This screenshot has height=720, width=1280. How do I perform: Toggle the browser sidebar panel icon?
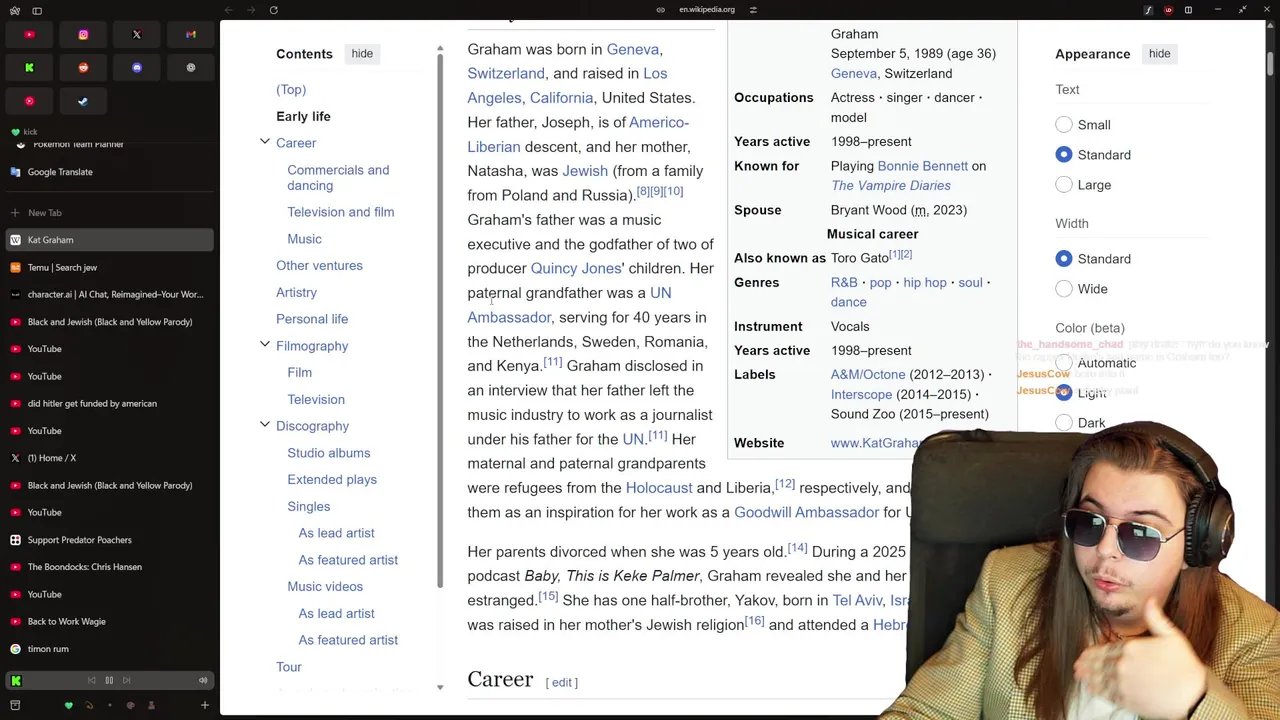[37, 10]
